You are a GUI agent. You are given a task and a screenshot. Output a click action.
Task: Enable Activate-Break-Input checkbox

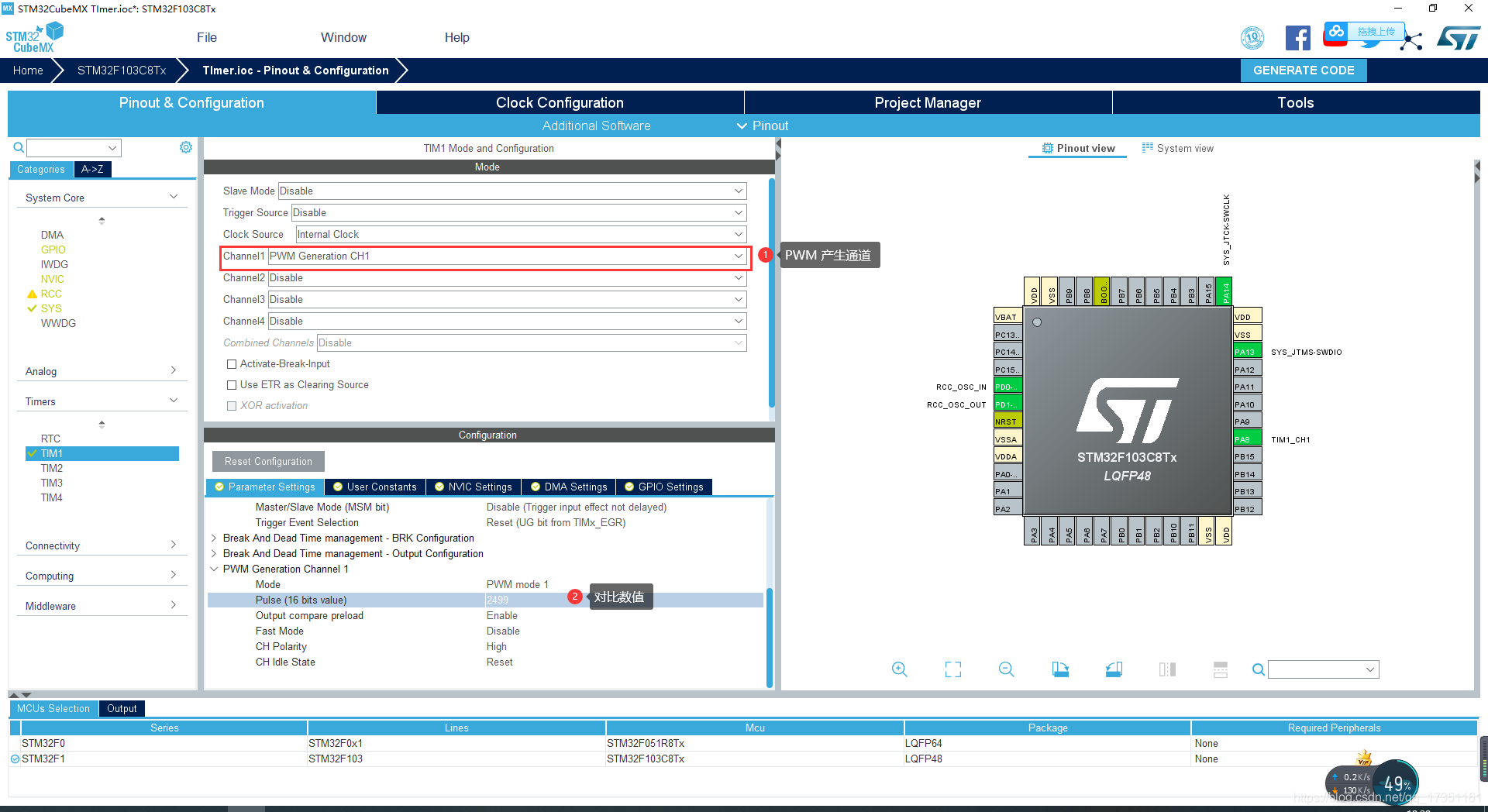pyautogui.click(x=231, y=364)
